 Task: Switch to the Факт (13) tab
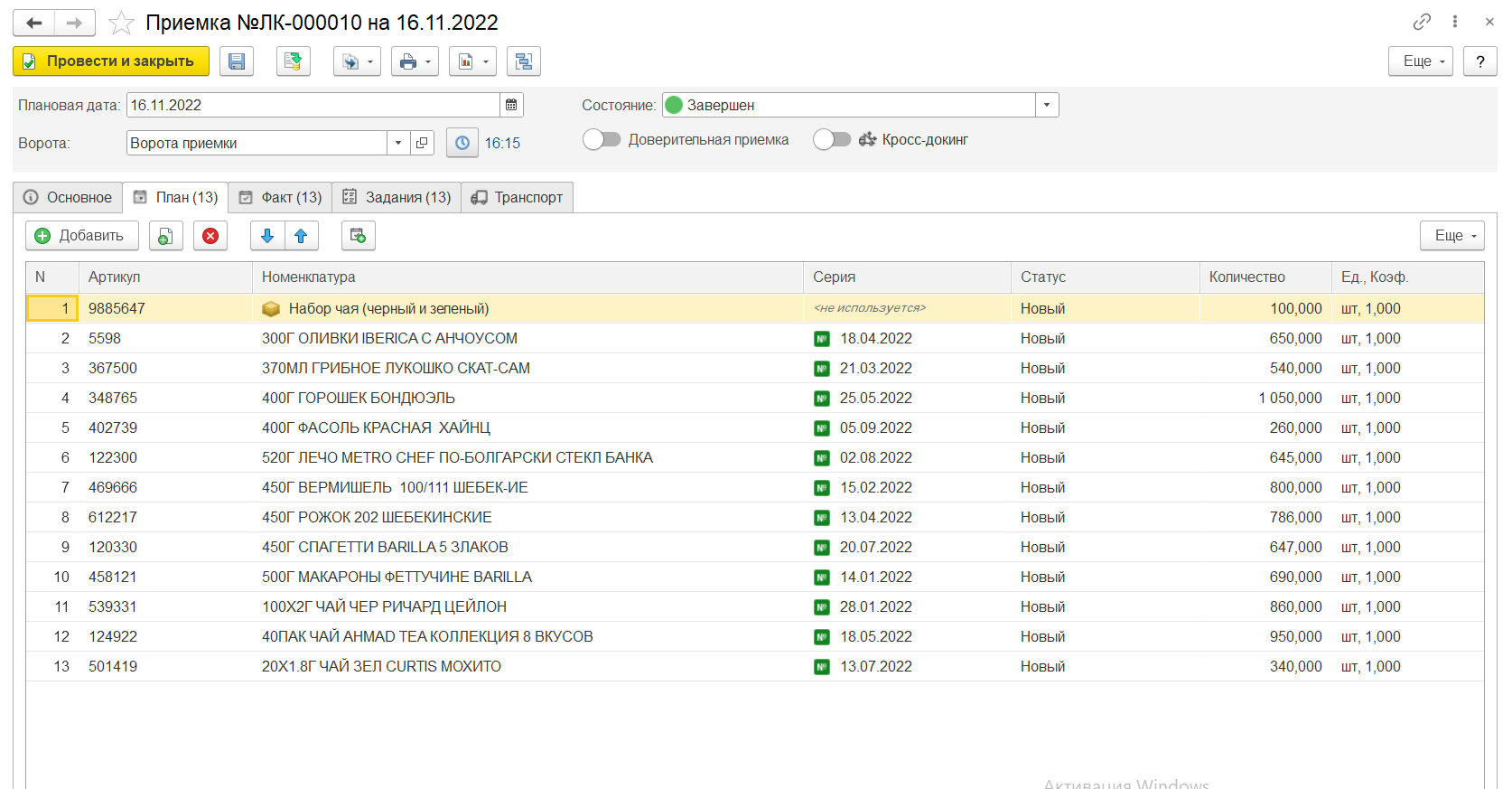[x=280, y=197]
